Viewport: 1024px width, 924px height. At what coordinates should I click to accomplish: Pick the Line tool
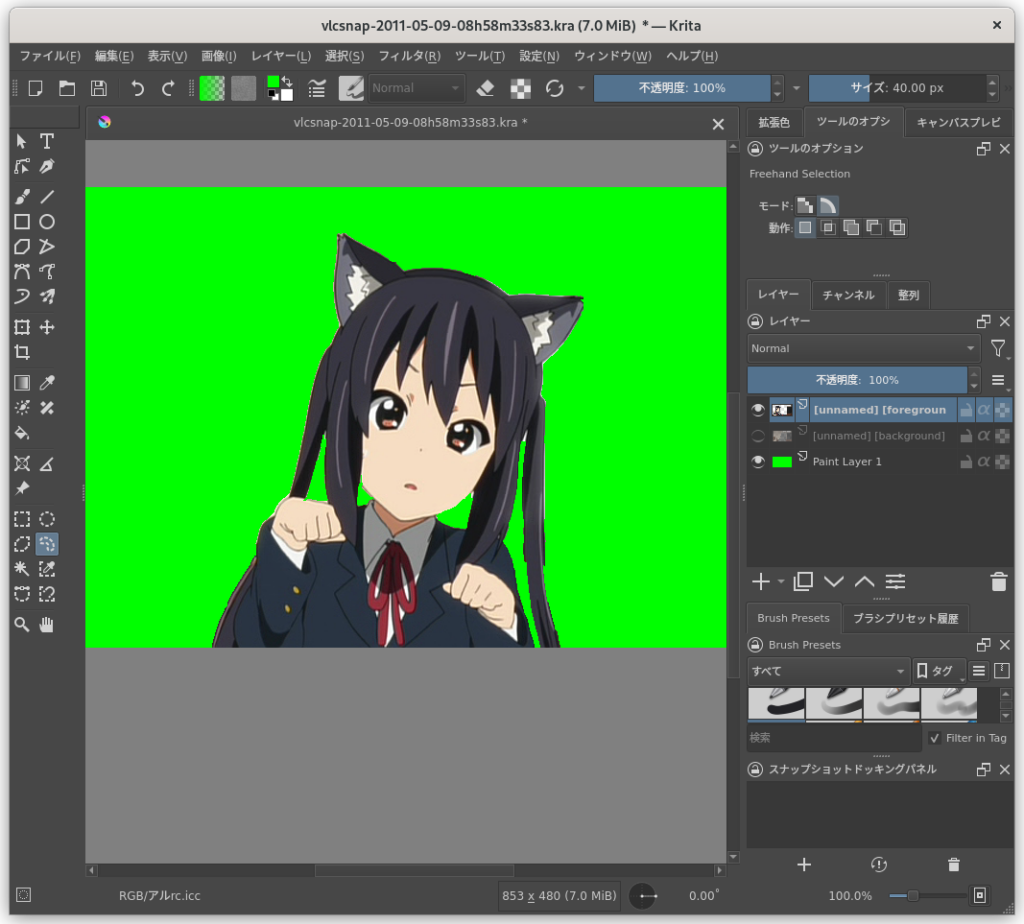click(47, 197)
